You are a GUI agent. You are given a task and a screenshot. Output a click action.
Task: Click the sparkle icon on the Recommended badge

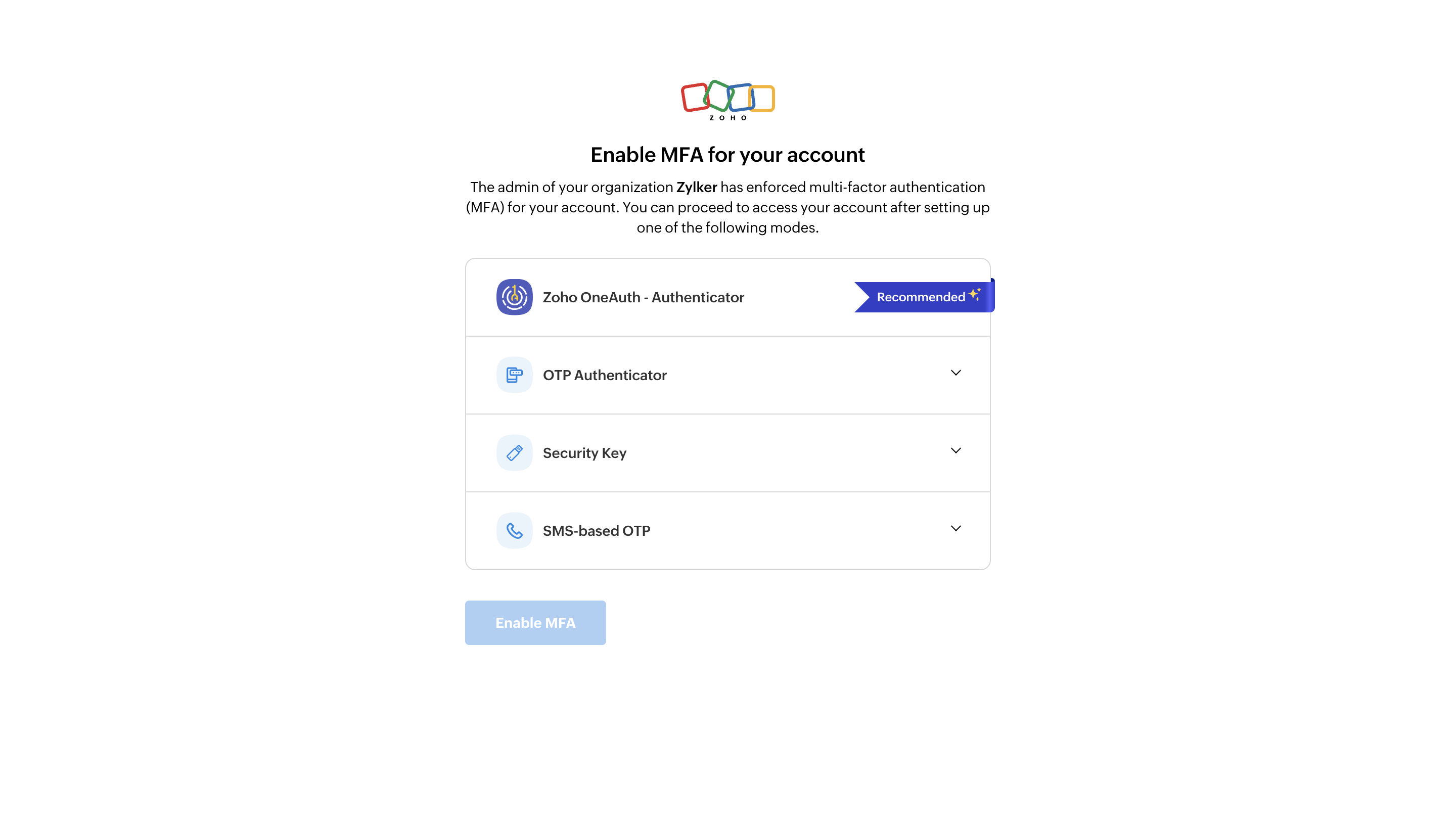[974, 294]
